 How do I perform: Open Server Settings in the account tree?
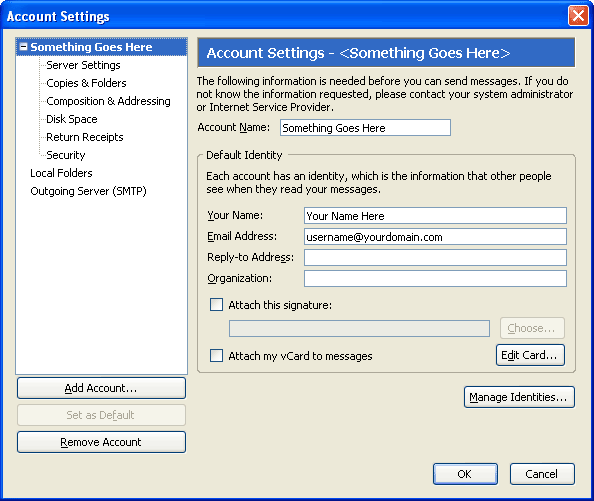point(83,65)
